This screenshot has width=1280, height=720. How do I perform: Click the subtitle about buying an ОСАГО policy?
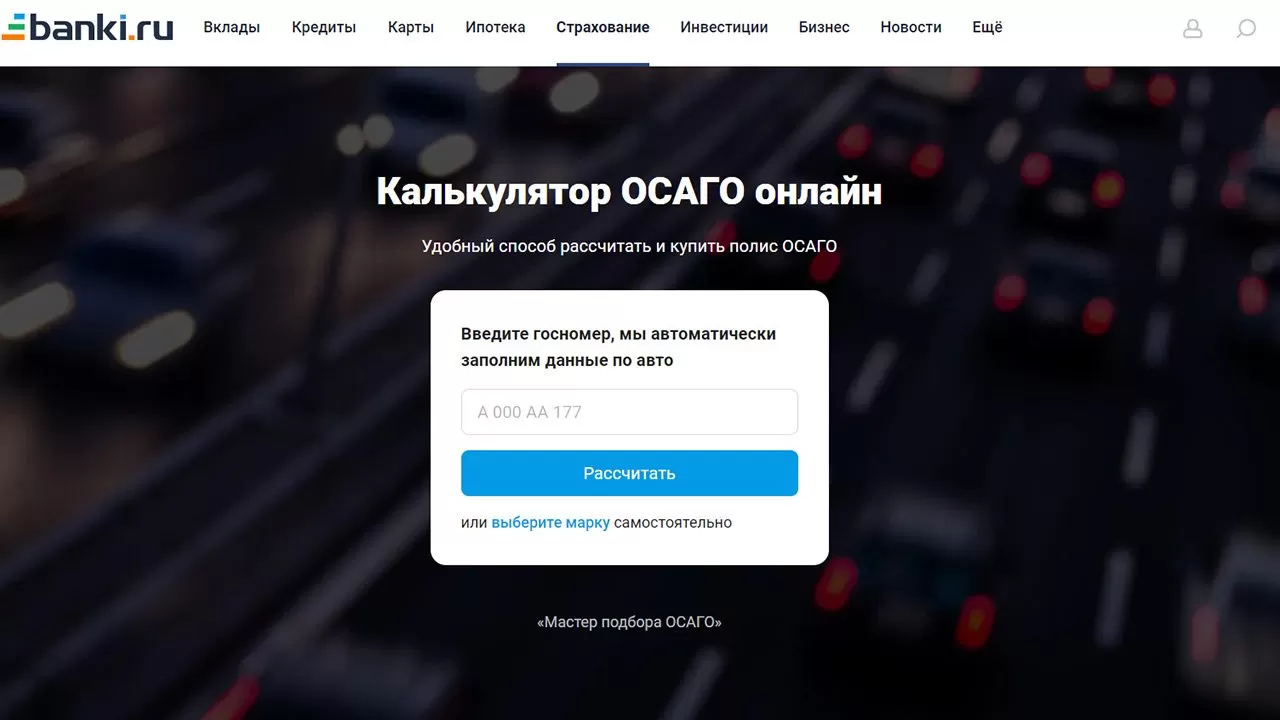click(629, 246)
